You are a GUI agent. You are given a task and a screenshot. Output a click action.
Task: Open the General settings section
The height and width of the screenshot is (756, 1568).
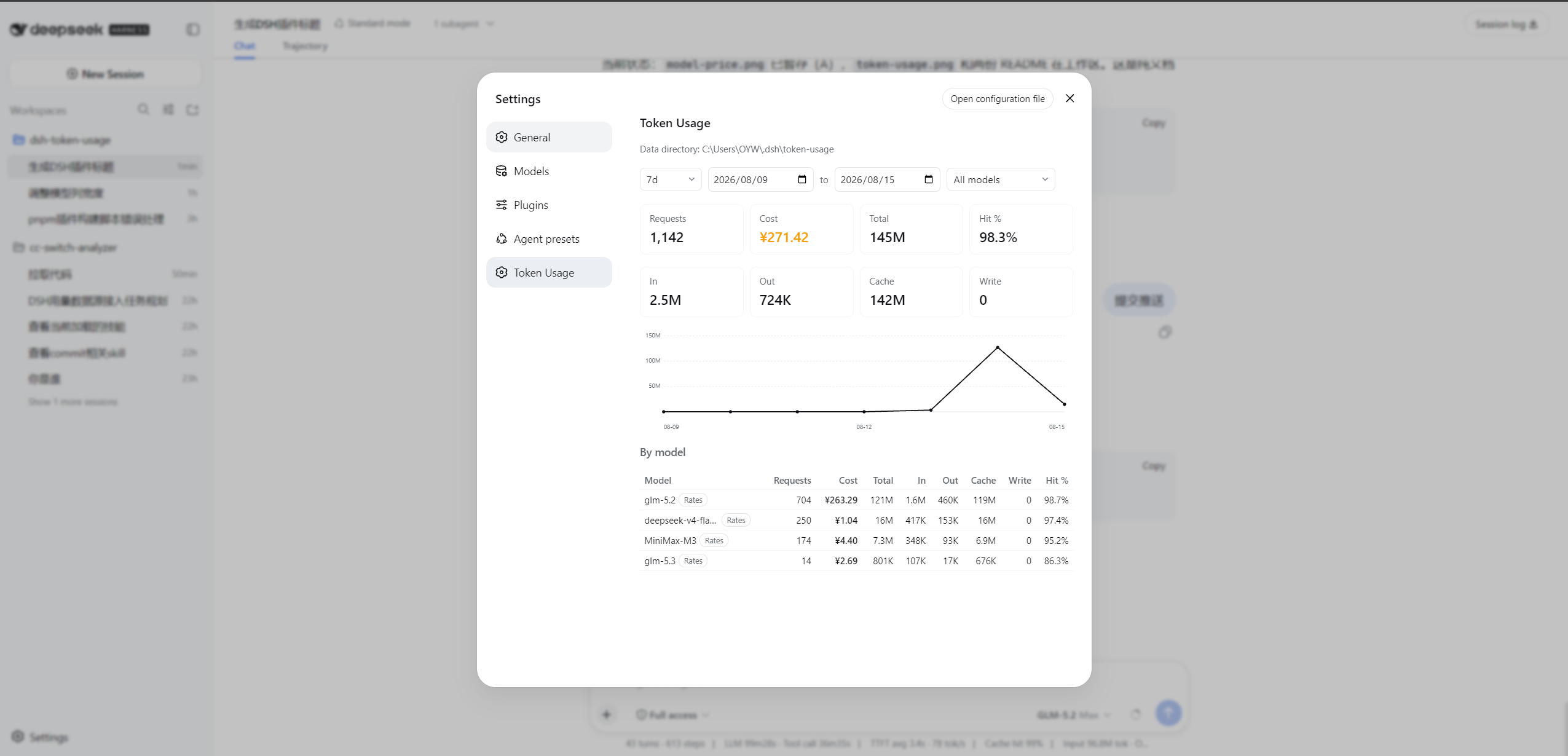pos(549,137)
